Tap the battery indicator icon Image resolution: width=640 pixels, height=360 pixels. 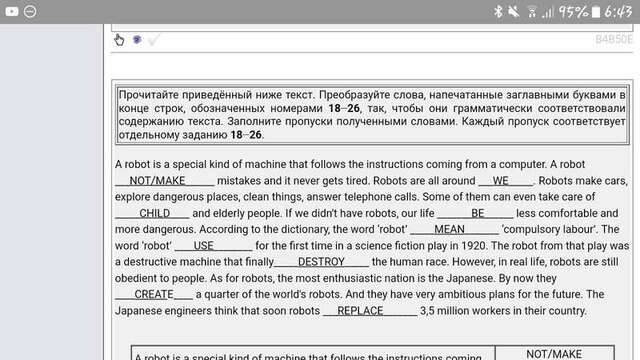coord(596,12)
